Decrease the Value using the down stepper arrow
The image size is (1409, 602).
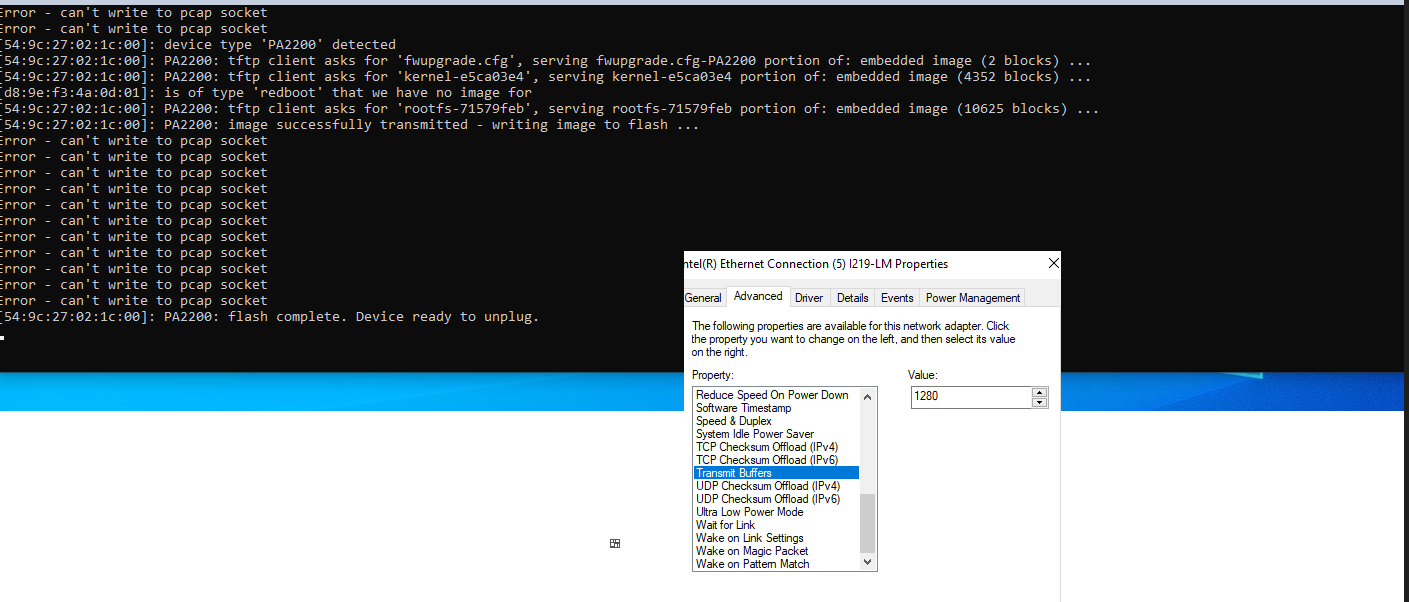click(1039, 401)
